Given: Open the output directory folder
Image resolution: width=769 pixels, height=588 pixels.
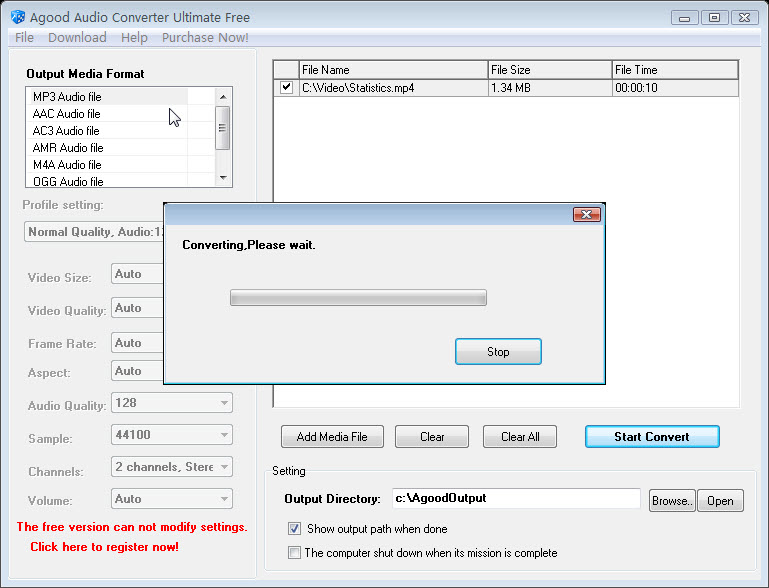Looking at the screenshot, I should tap(720, 501).
